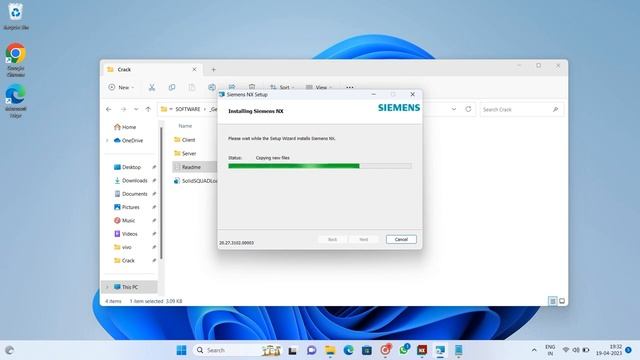
Task: Open Task View from the taskbar
Action: point(292,350)
